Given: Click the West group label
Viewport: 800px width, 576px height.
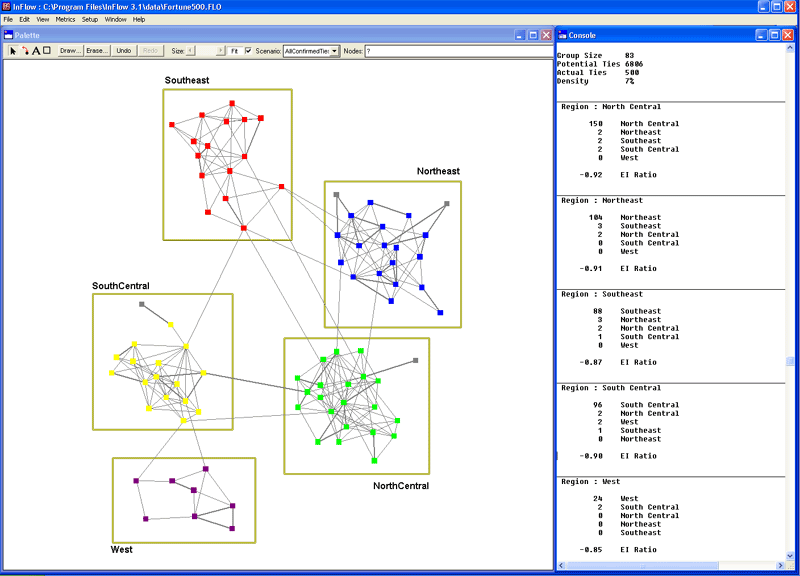Looking at the screenshot, I should (x=121, y=549).
